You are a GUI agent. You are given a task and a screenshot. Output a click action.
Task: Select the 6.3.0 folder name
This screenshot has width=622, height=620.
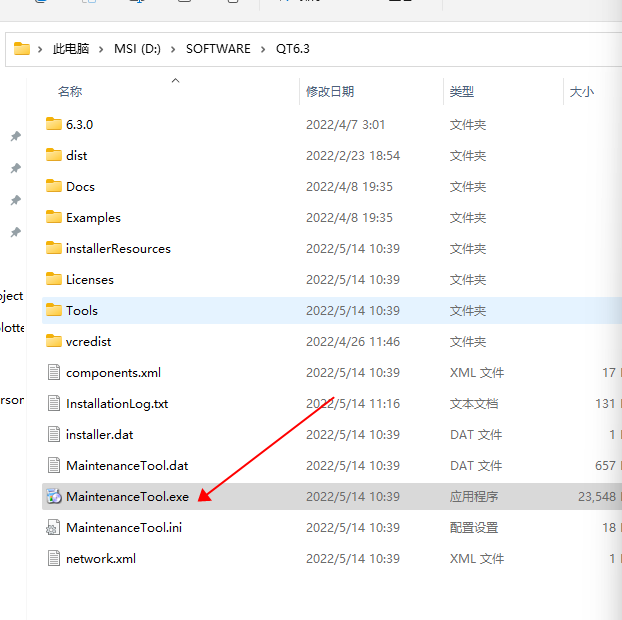click(x=79, y=125)
